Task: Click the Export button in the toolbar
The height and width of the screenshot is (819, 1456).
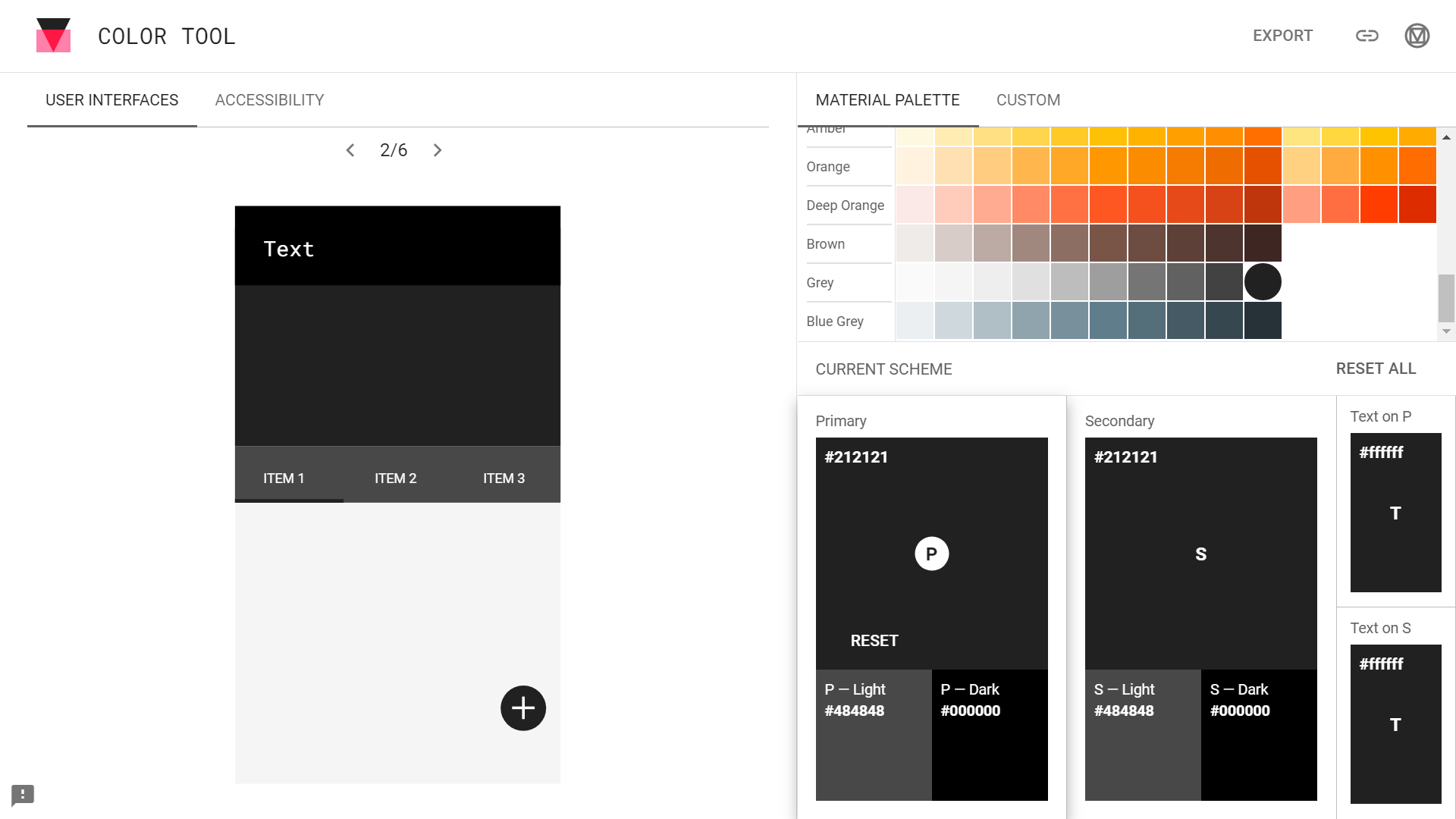Action: point(1283,36)
